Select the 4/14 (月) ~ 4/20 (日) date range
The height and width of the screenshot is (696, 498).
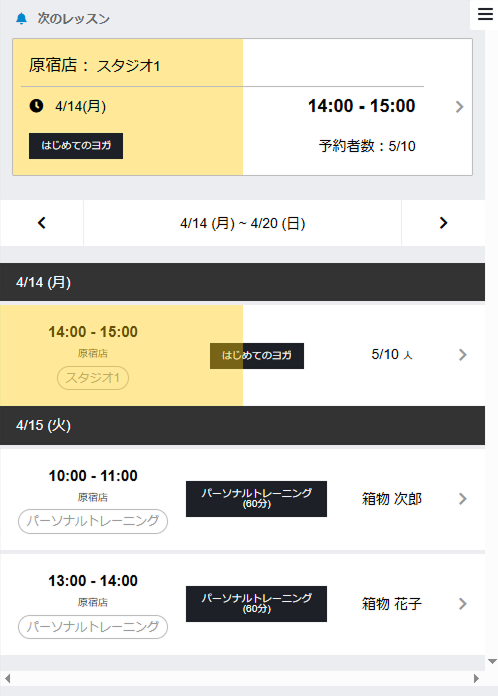[242, 223]
